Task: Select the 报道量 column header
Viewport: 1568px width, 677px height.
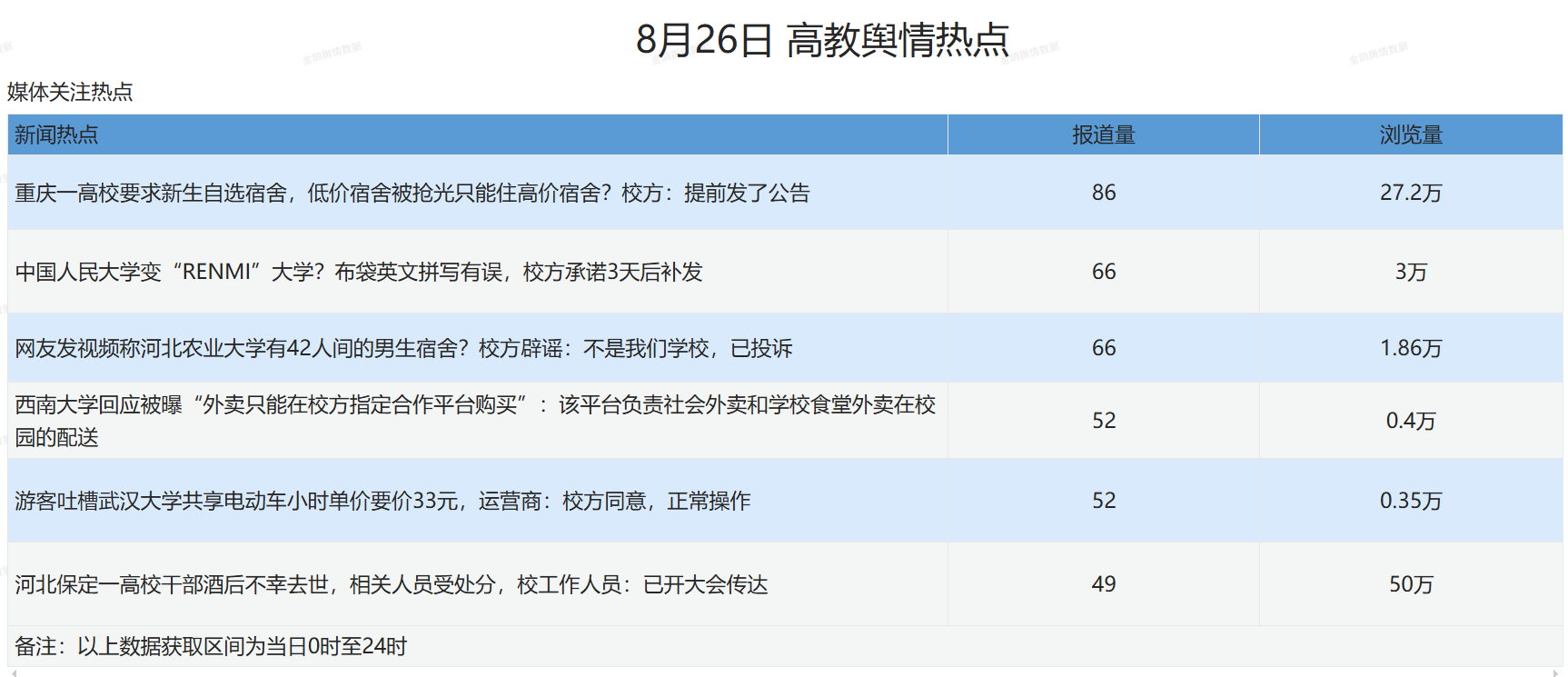Action: coord(1103,135)
